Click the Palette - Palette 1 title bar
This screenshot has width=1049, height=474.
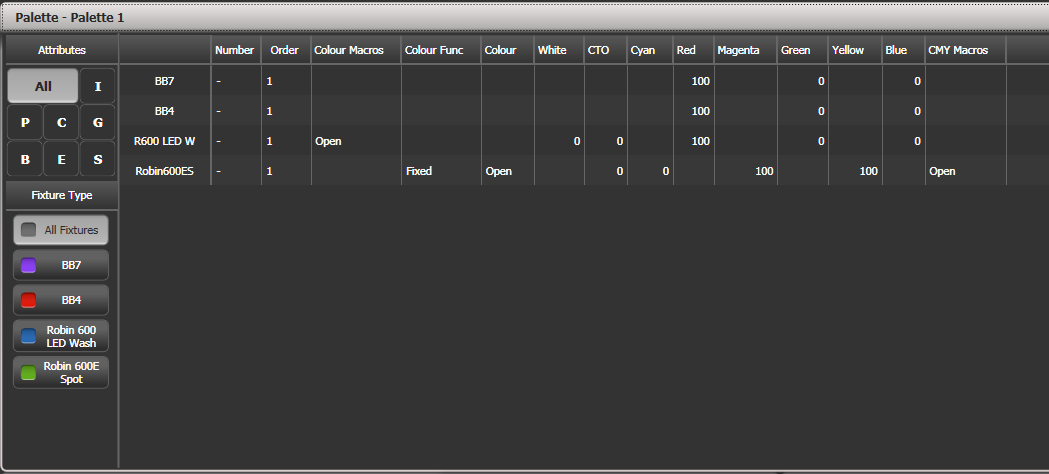pyautogui.click(x=524, y=17)
